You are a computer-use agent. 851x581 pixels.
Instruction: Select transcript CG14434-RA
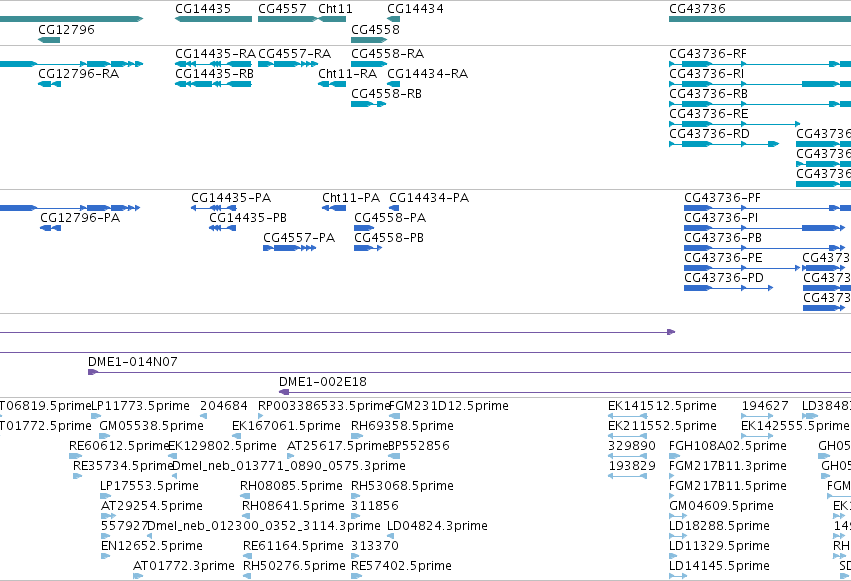pyautogui.click(x=393, y=84)
